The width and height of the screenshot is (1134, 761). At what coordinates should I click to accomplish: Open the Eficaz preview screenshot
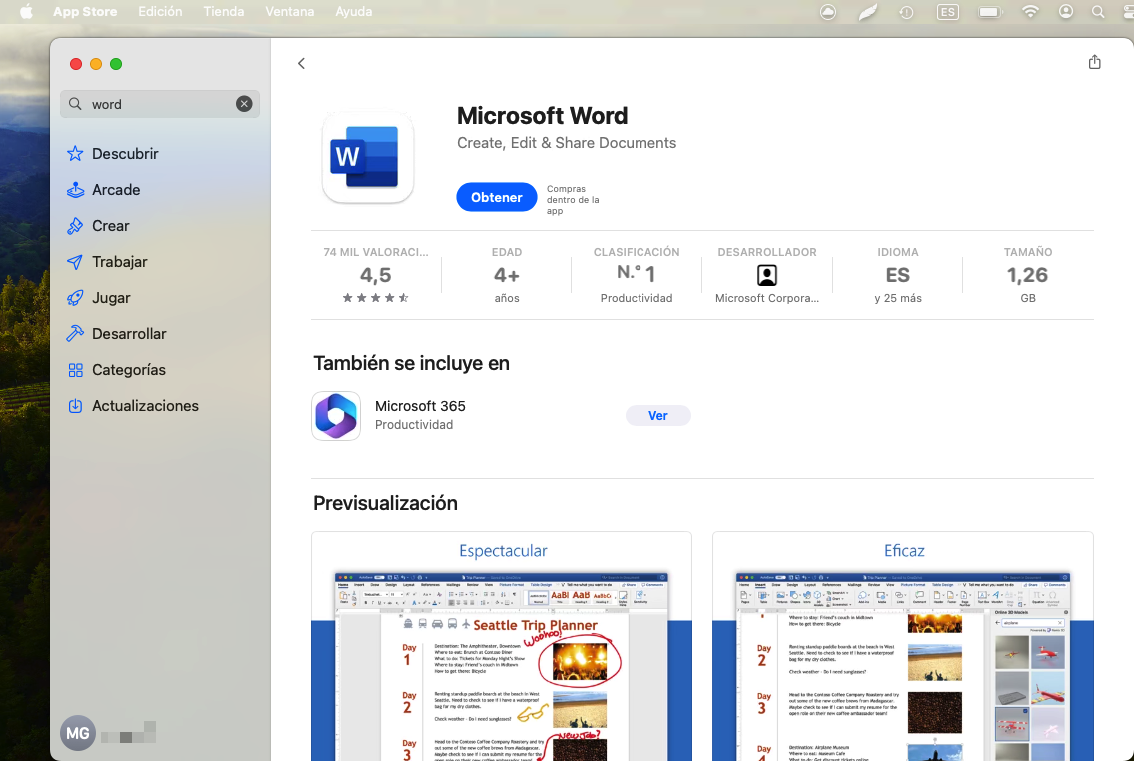(902, 650)
